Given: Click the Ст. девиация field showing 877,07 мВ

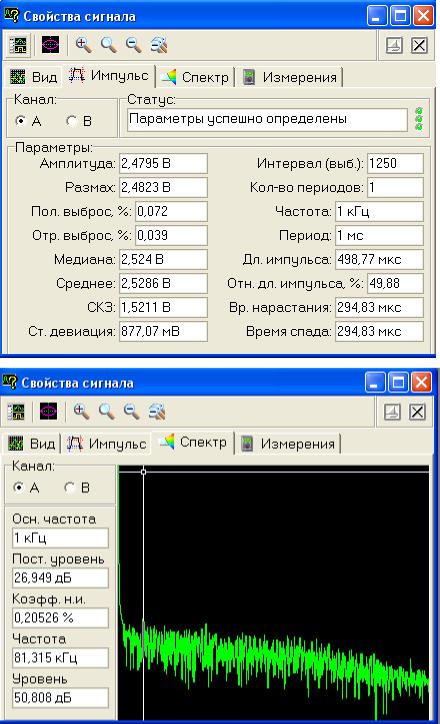Looking at the screenshot, I should click(163, 332).
